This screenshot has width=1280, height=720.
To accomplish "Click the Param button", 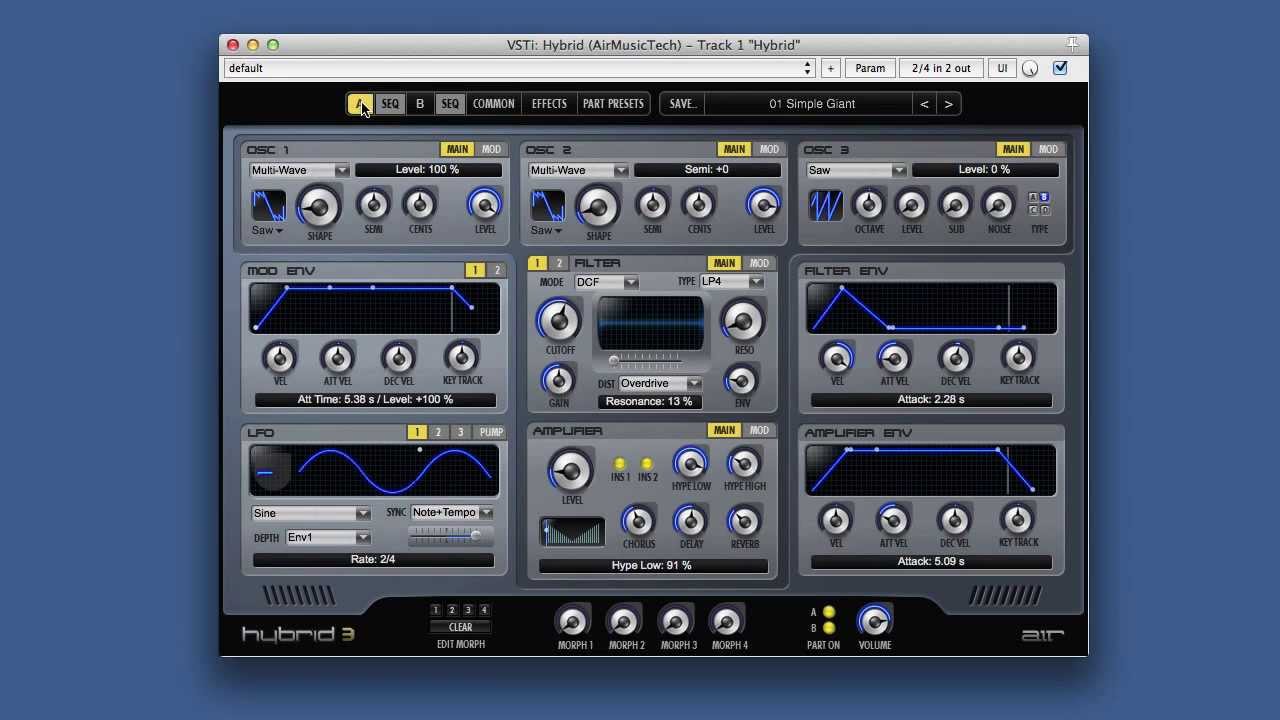I will (870, 68).
